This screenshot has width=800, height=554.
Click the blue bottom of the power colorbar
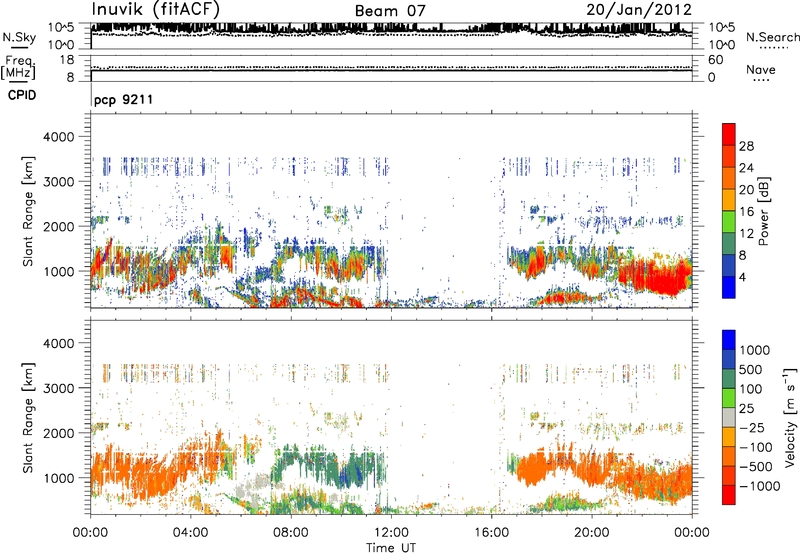(729, 288)
